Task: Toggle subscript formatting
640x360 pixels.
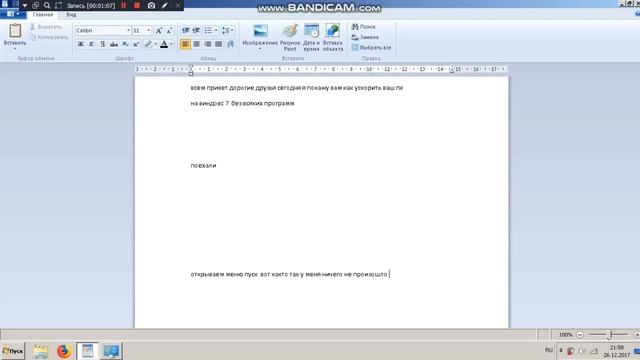Action: tap(125, 44)
